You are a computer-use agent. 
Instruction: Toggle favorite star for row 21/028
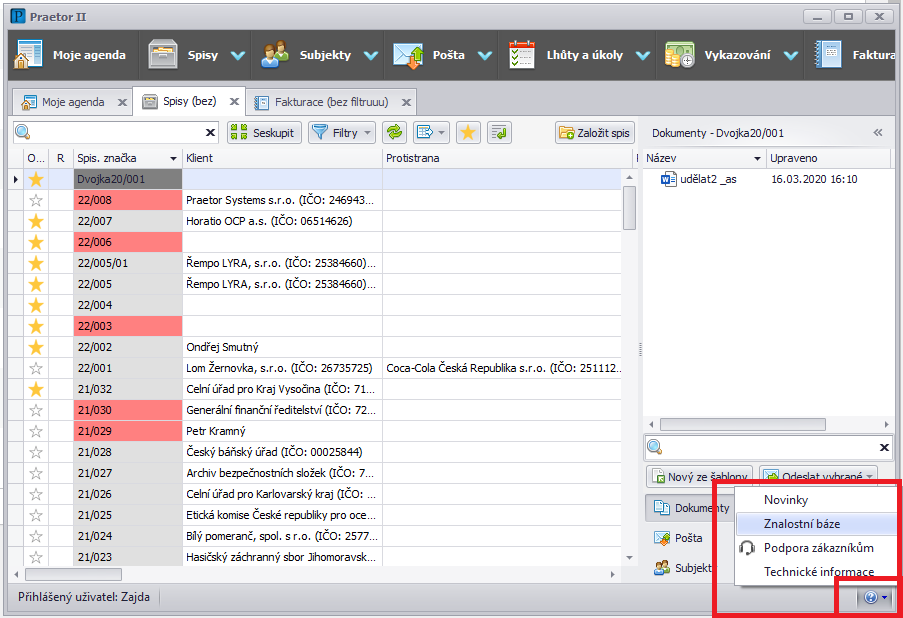tap(36, 452)
